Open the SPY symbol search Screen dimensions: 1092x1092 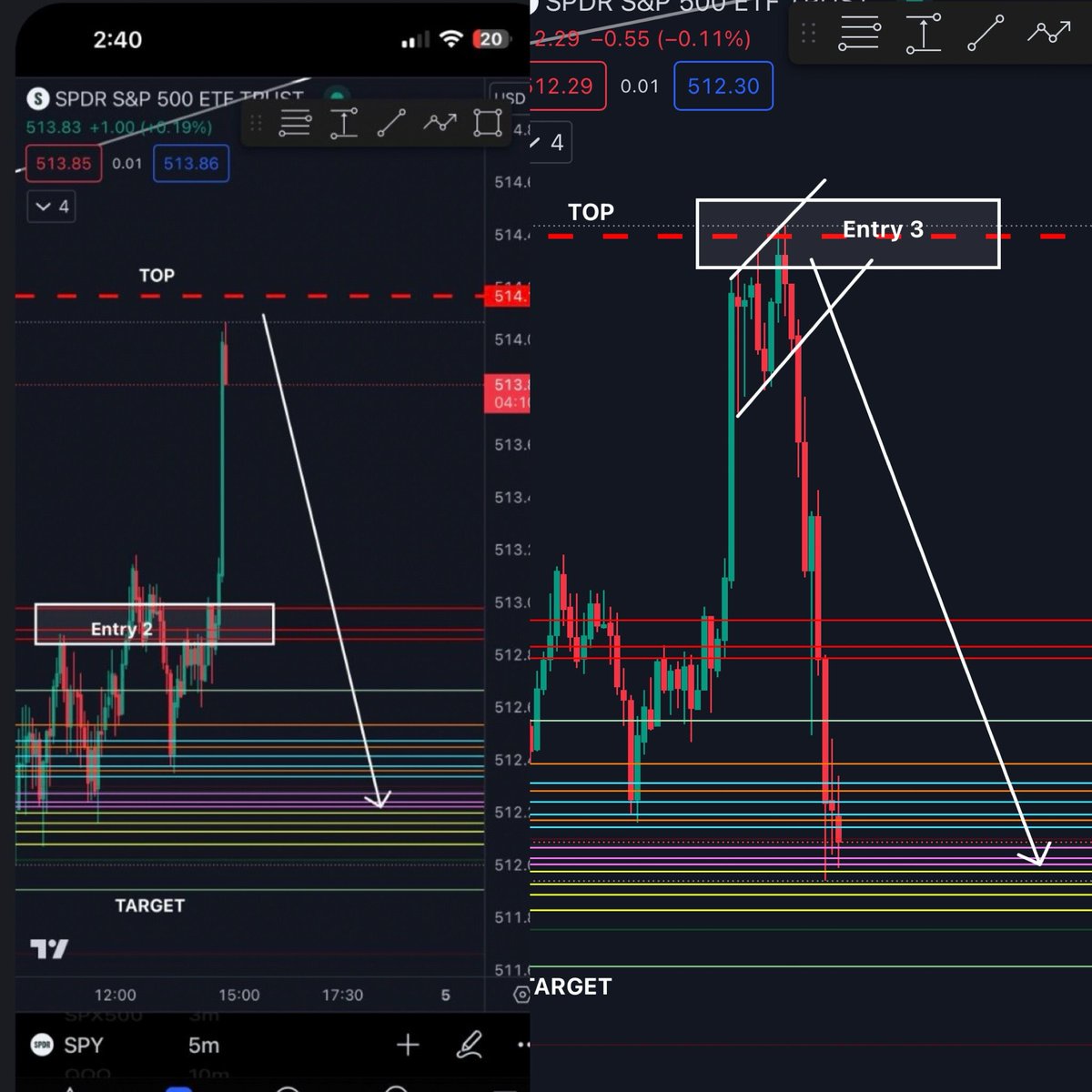tap(84, 1046)
